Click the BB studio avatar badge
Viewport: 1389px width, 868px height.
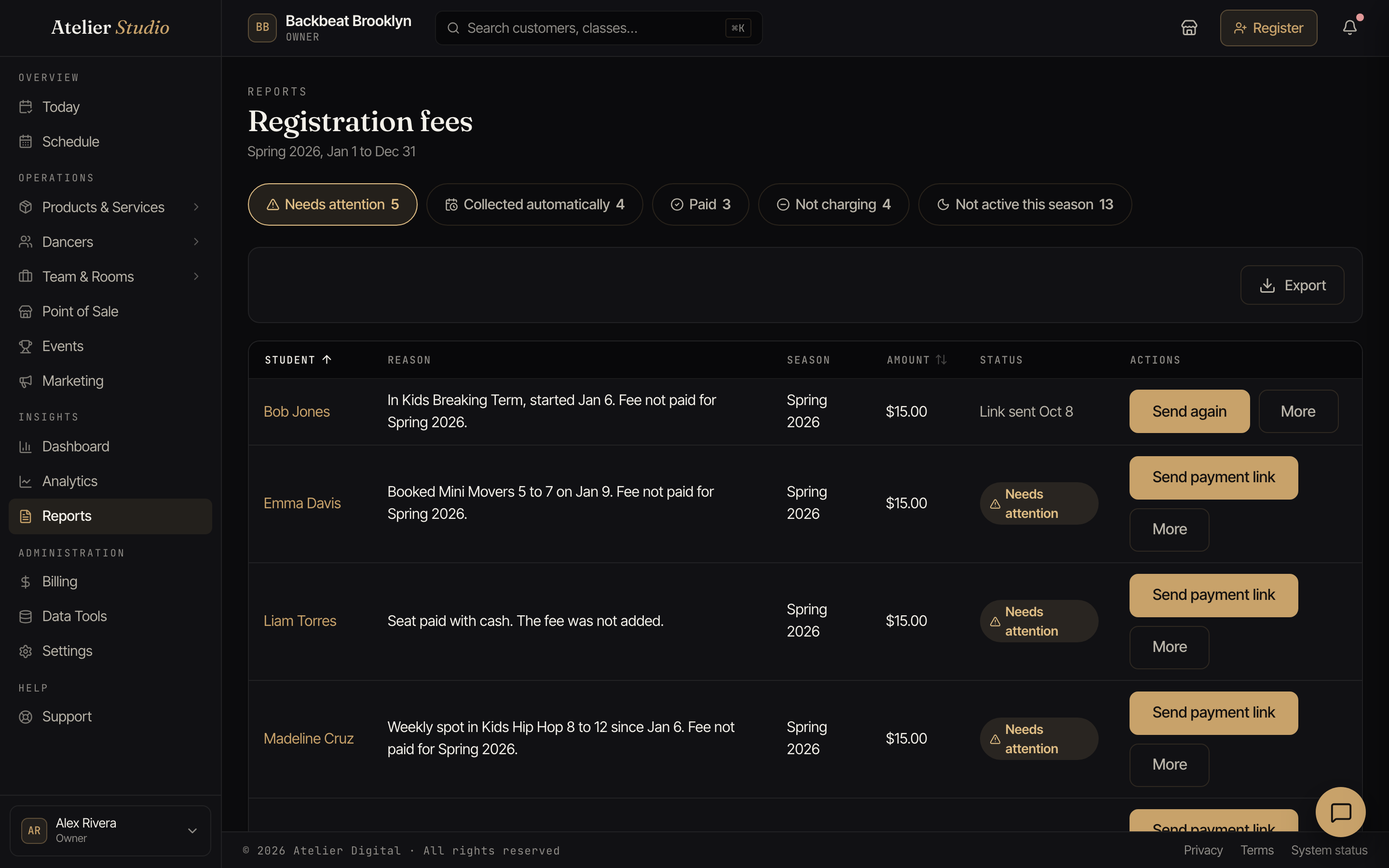point(262,27)
